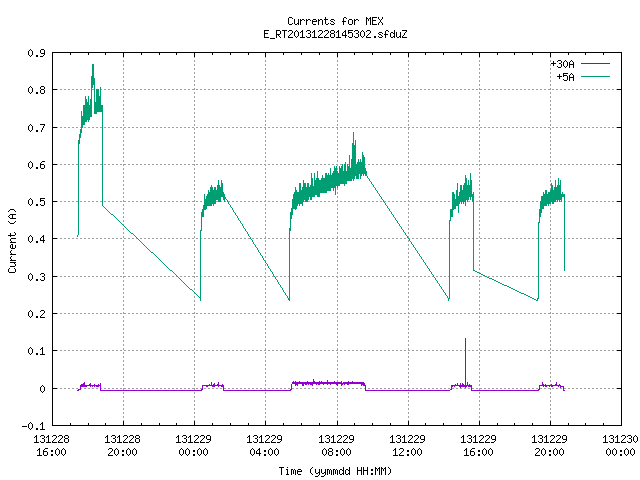This screenshot has height=480, width=640.
Task: Click the 0.3 y-axis tick label
Action: (36, 277)
